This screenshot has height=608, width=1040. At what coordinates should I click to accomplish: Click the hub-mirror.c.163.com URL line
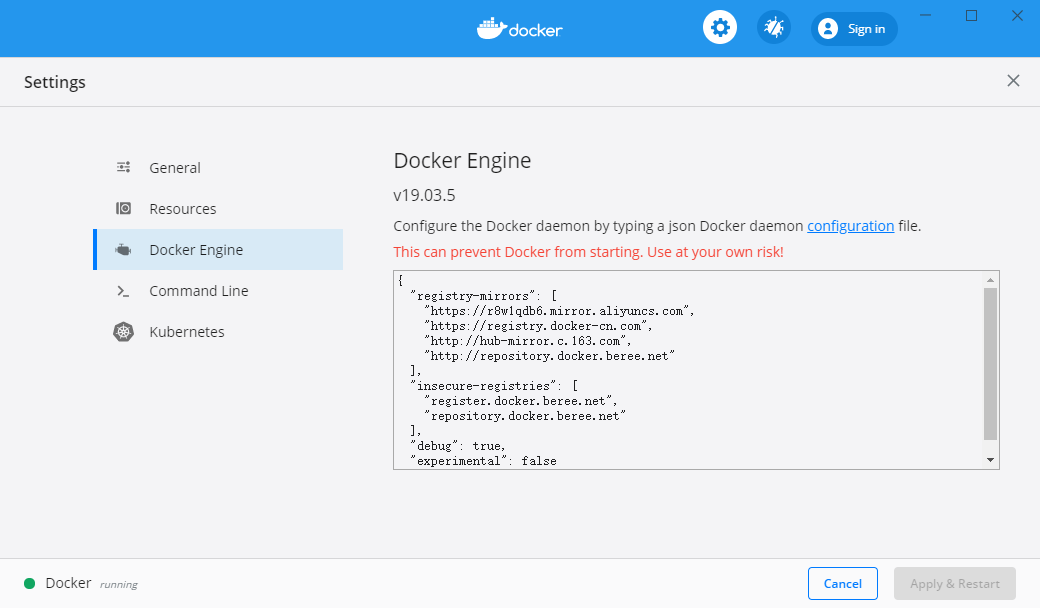click(527, 341)
